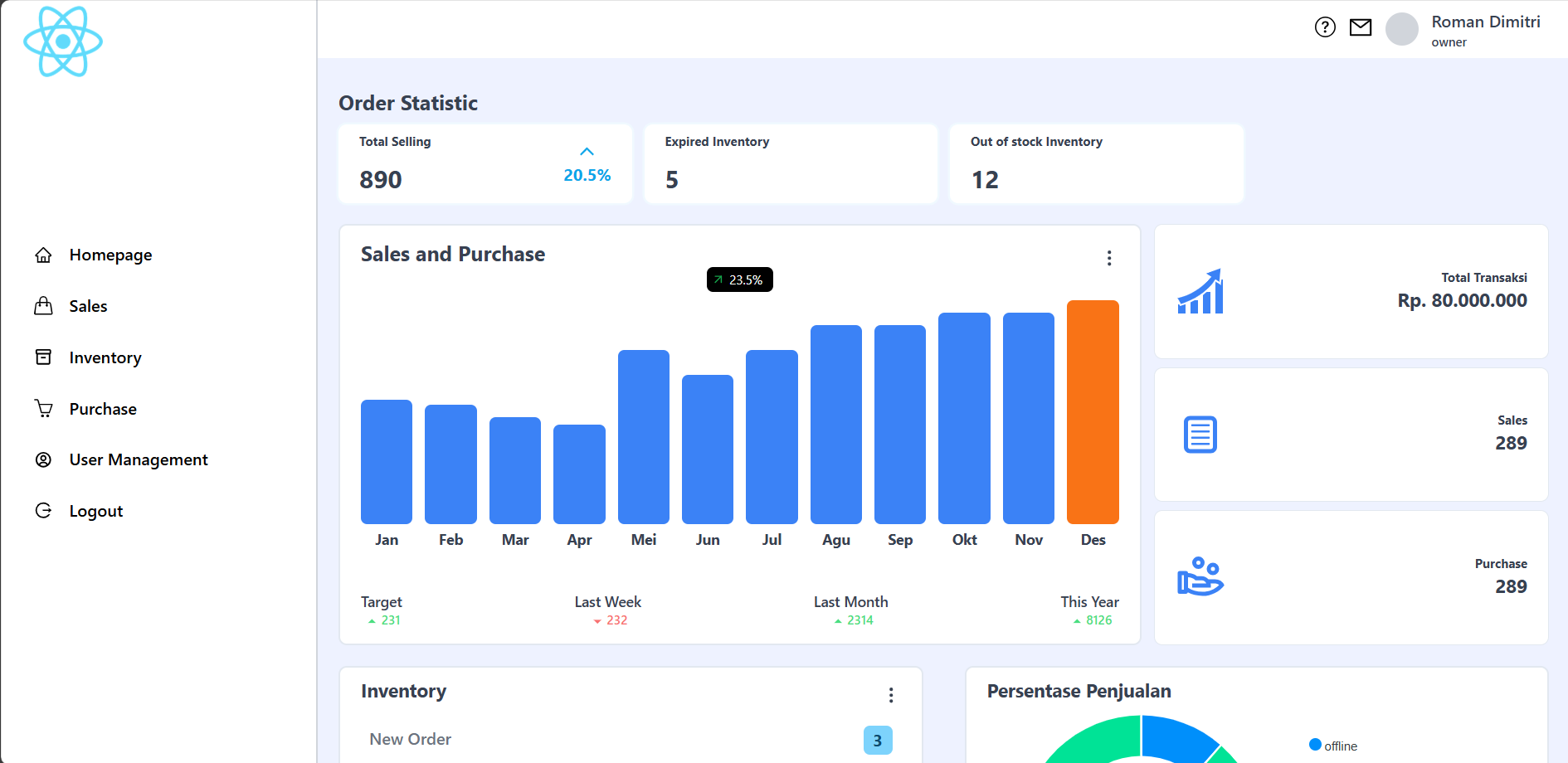
Task: Click the New Order row
Action: 631,740
